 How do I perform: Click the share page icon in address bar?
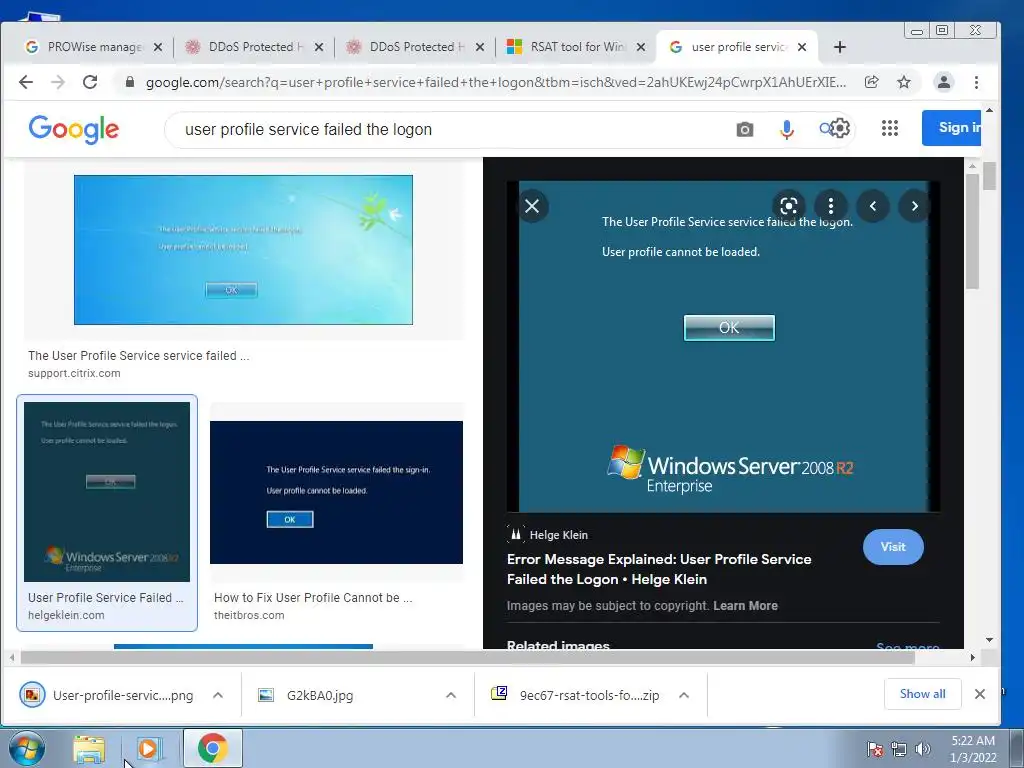[x=871, y=82]
